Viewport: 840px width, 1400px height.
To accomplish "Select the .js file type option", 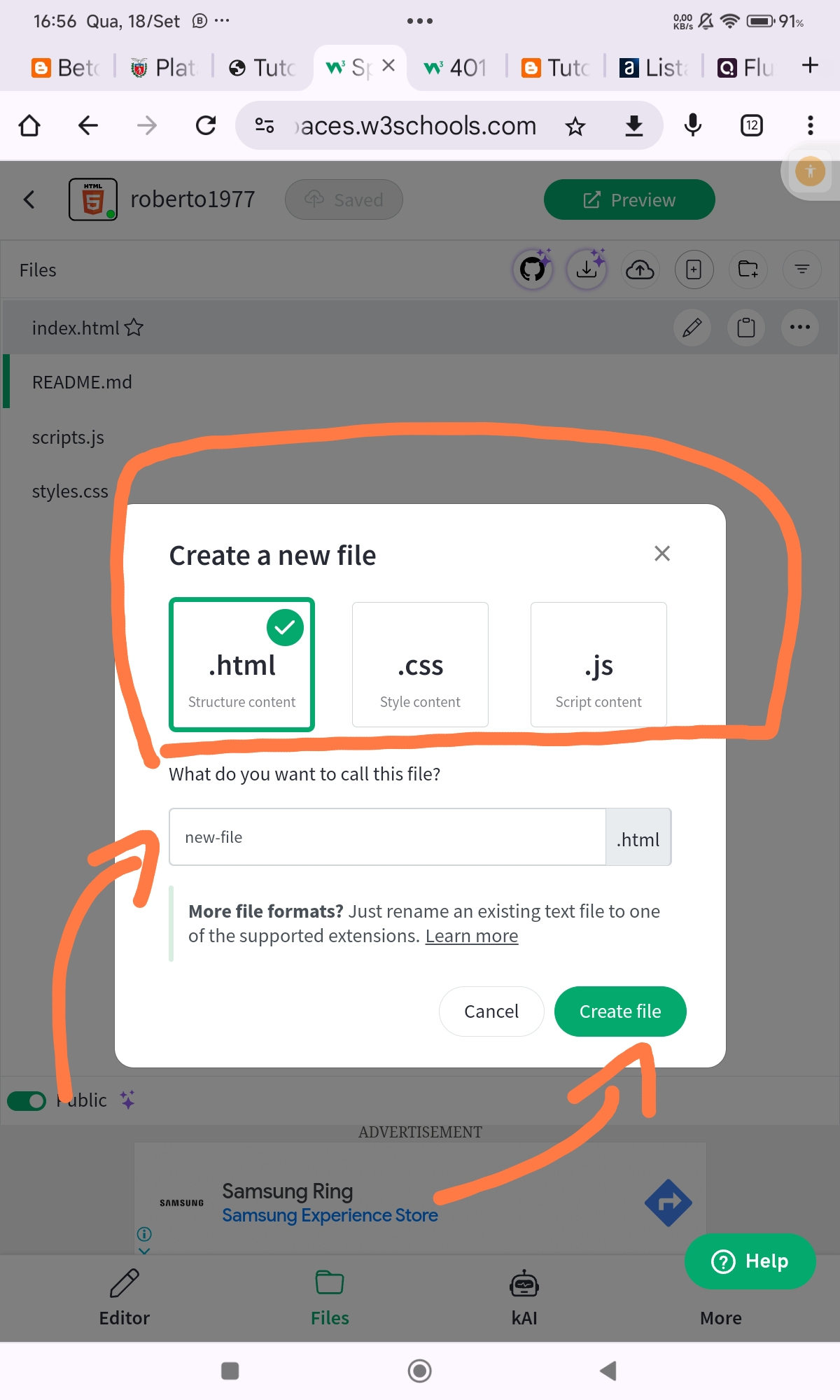I will pyautogui.click(x=598, y=664).
